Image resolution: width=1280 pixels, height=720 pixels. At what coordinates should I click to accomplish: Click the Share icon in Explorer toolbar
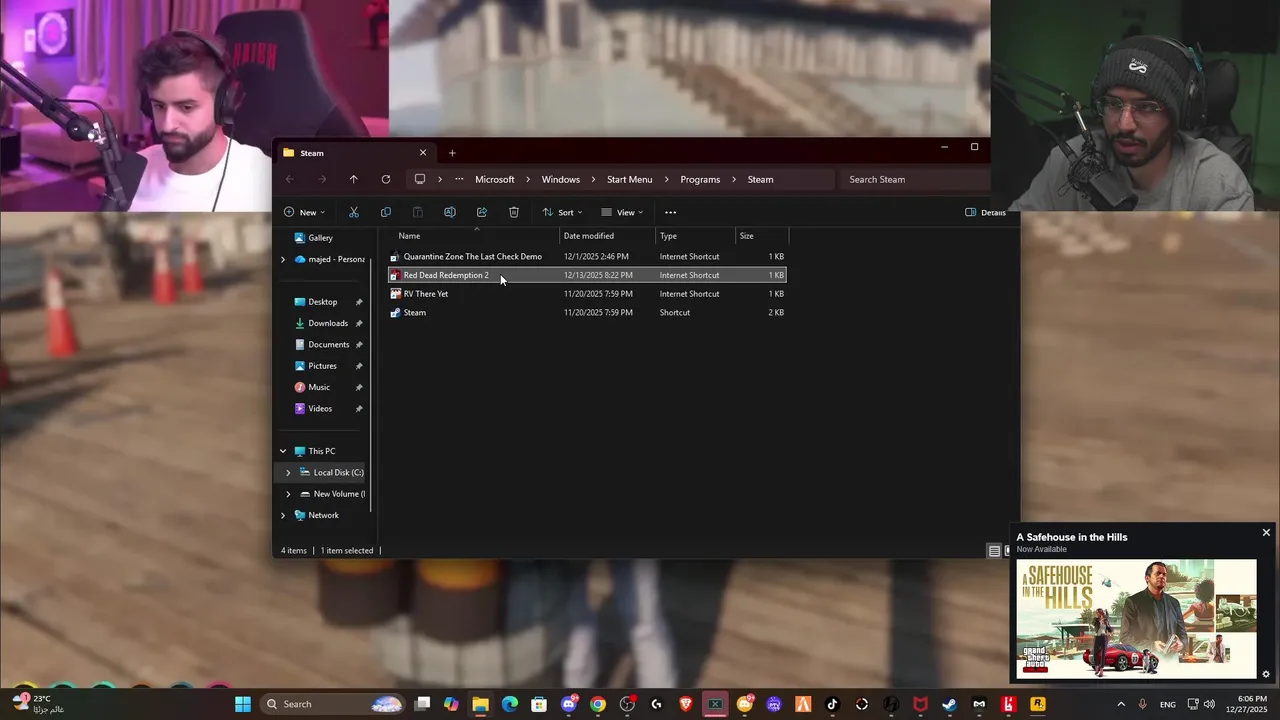(482, 212)
